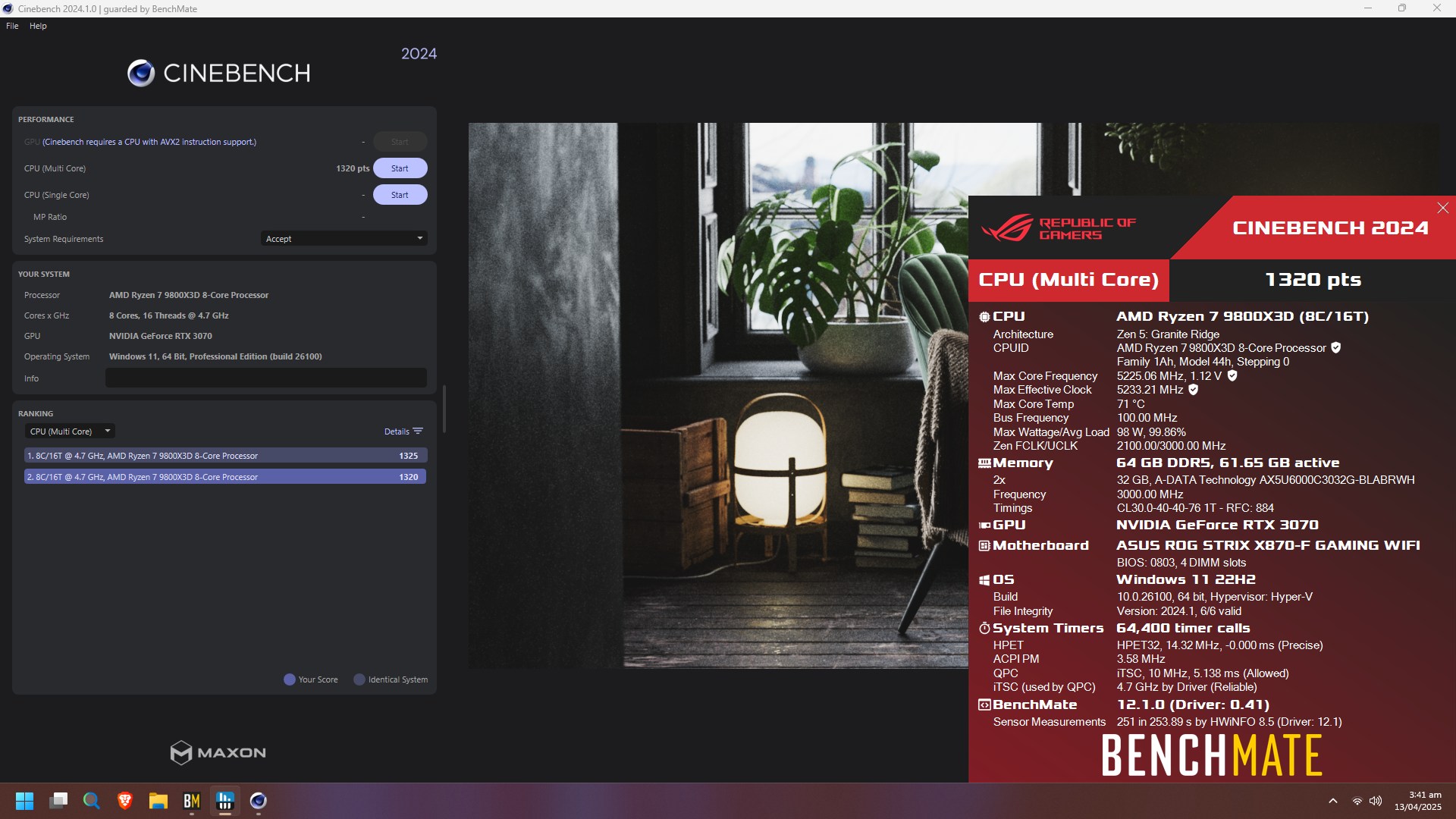Click the 8 Cores, 16 Threads value
Screen dimensions: 1456x819
168,315
